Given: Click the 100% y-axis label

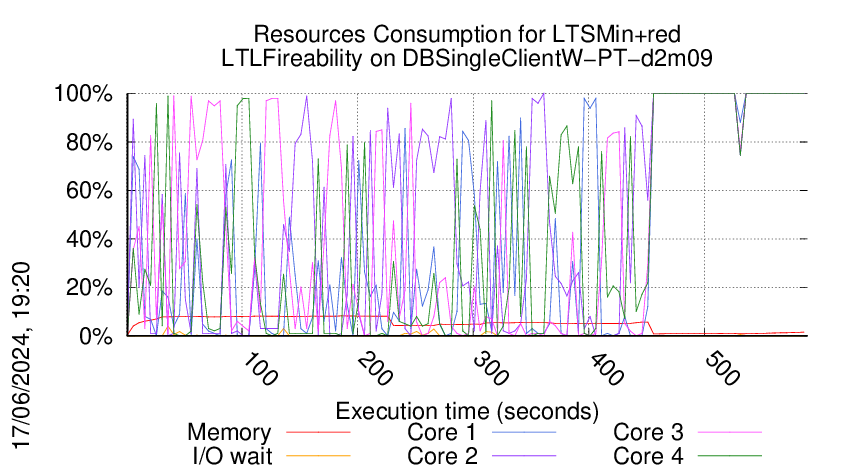Looking at the screenshot, I should [83, 94].
